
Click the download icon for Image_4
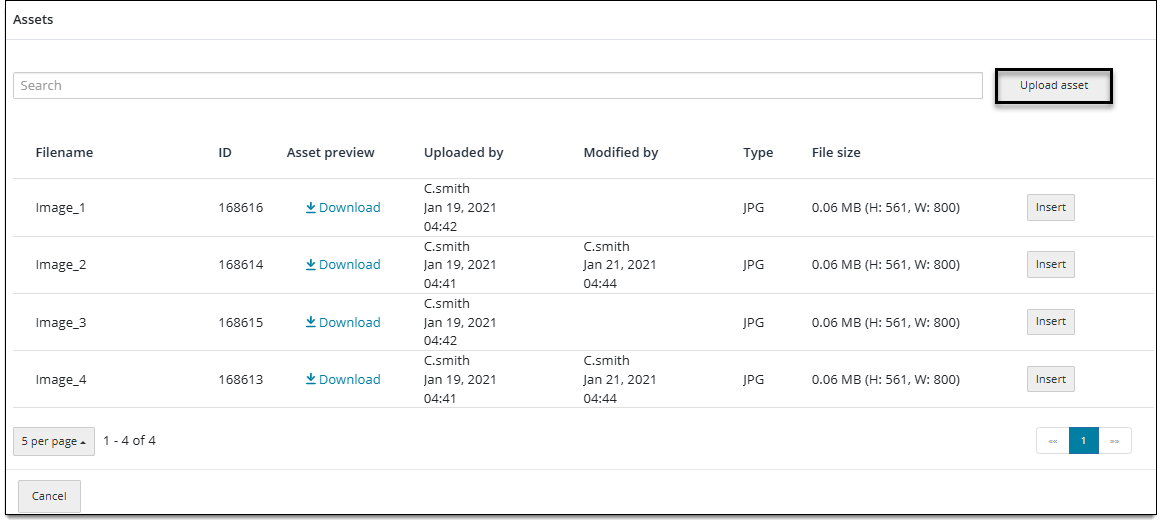pyautogui.click(x=311, y=380)
